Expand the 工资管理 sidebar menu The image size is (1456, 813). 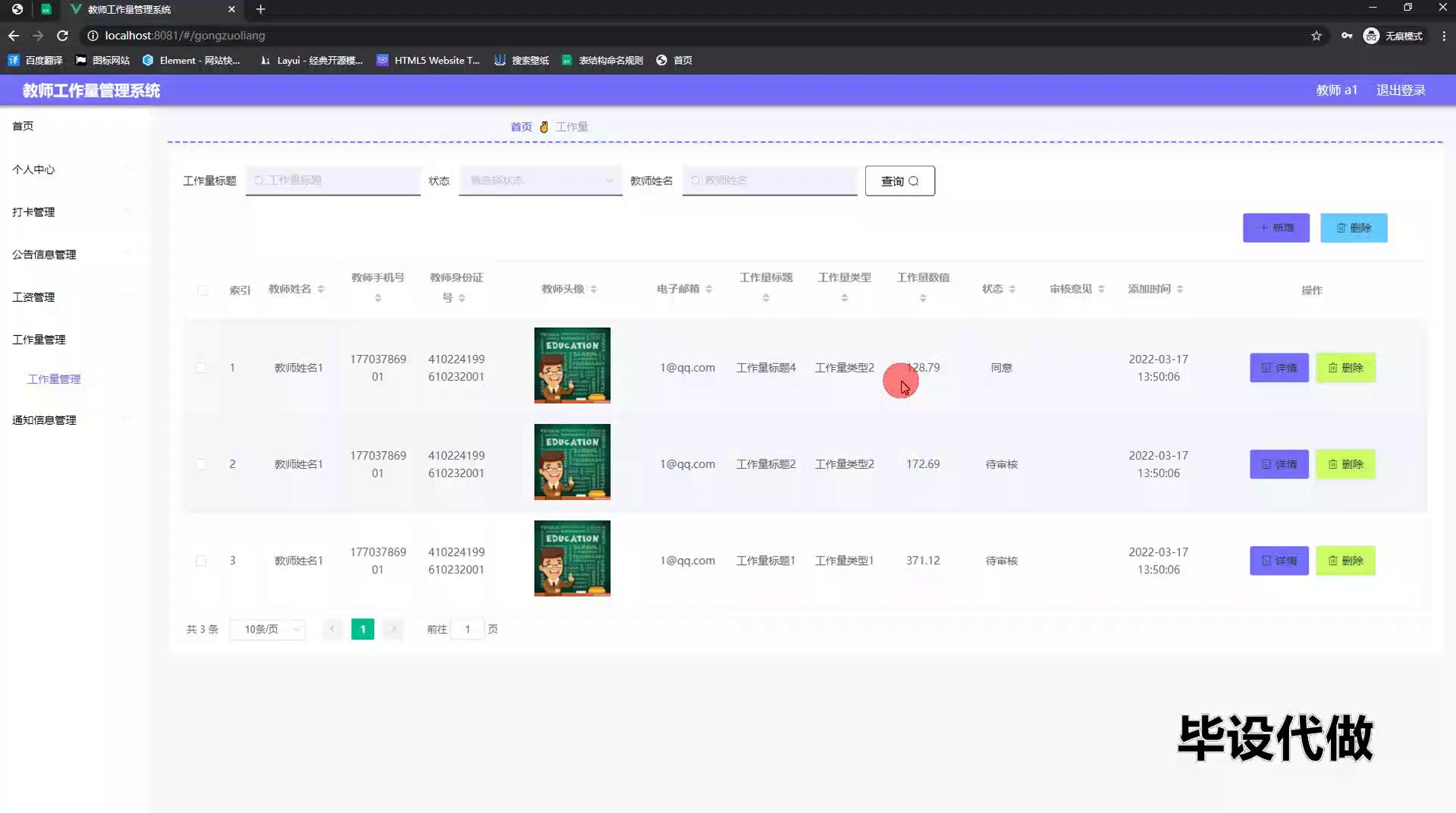point(34,297)
